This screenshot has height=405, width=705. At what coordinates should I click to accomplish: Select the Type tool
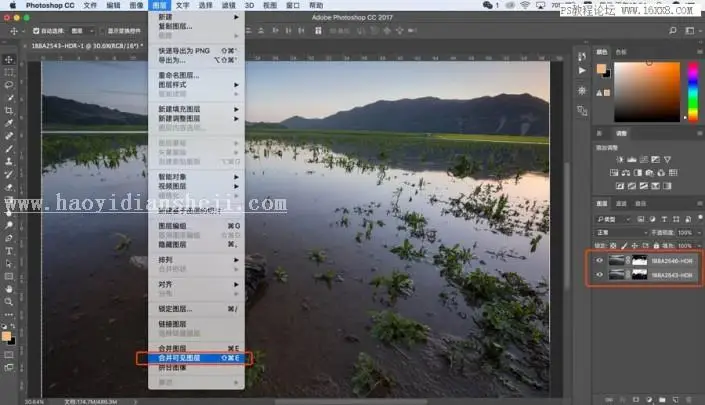point(9,251)
